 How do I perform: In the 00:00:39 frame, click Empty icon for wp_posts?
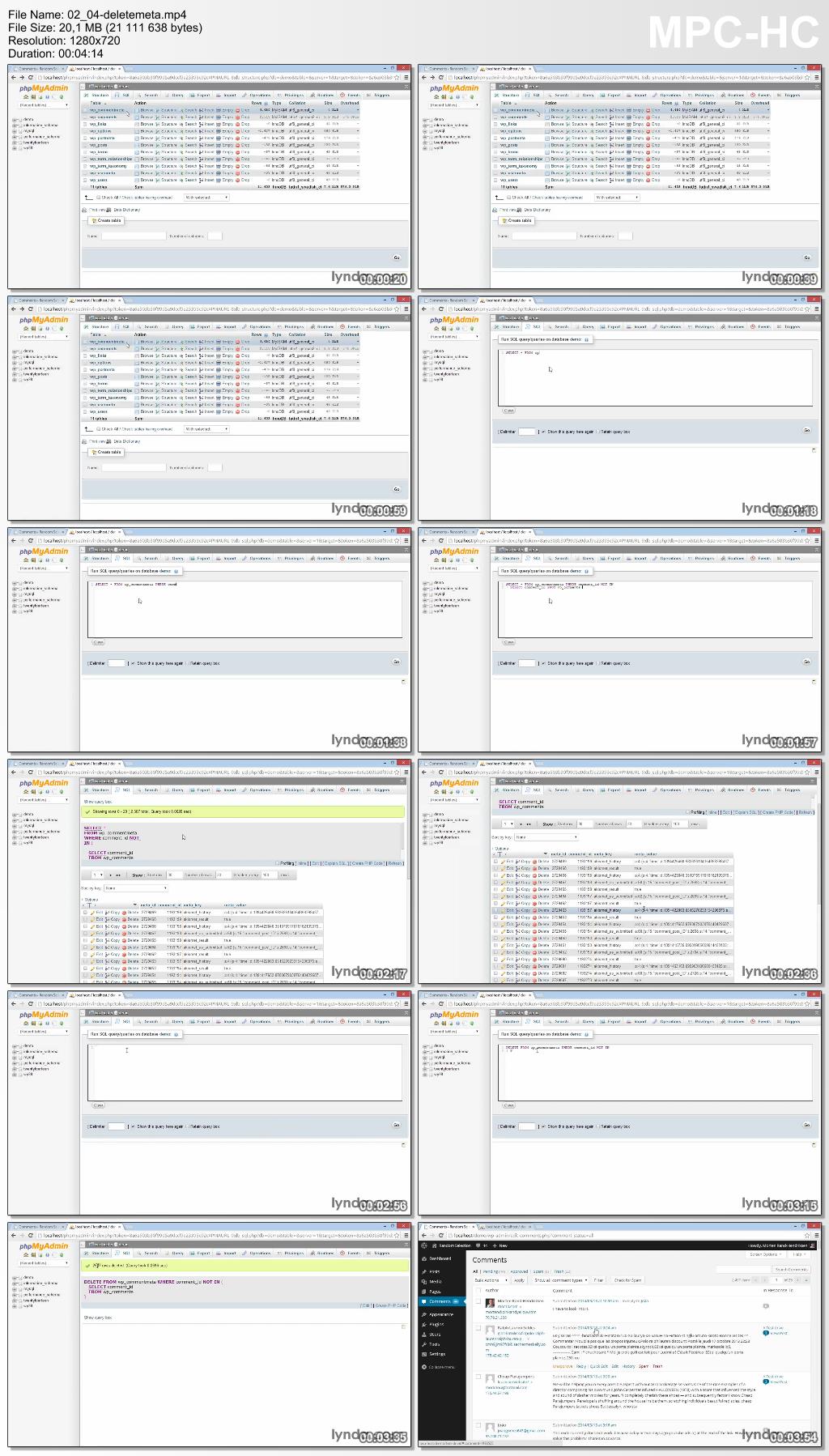[x=629, y=145]
